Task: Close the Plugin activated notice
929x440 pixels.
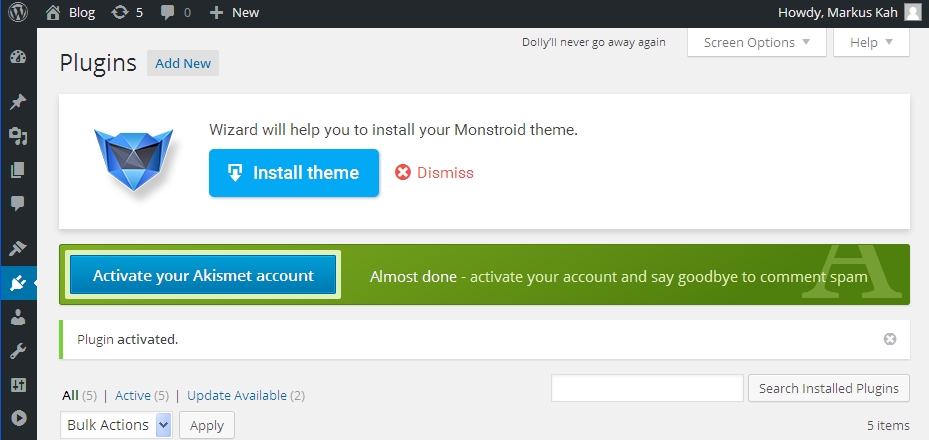Action: (x=890, y=339)
